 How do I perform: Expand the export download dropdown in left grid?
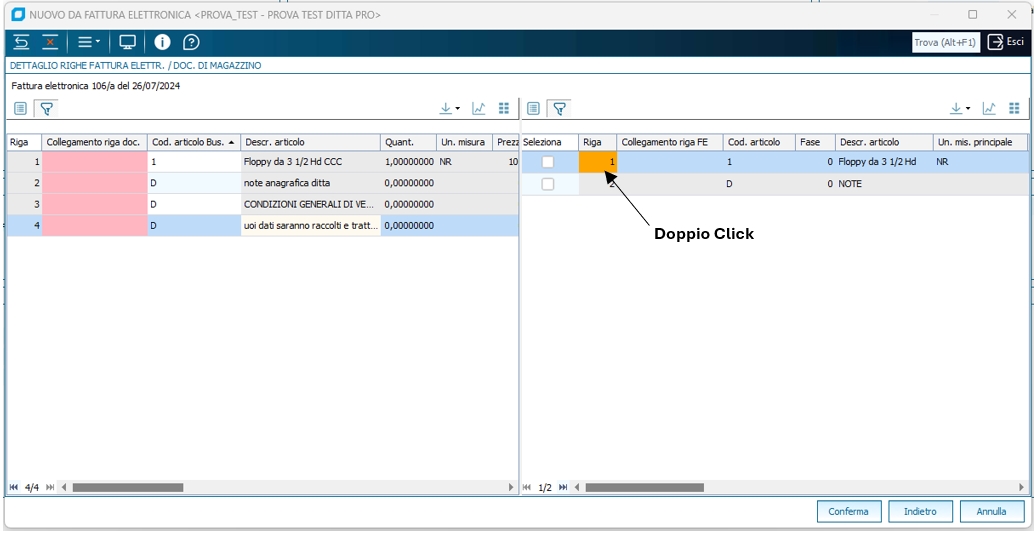450,108
